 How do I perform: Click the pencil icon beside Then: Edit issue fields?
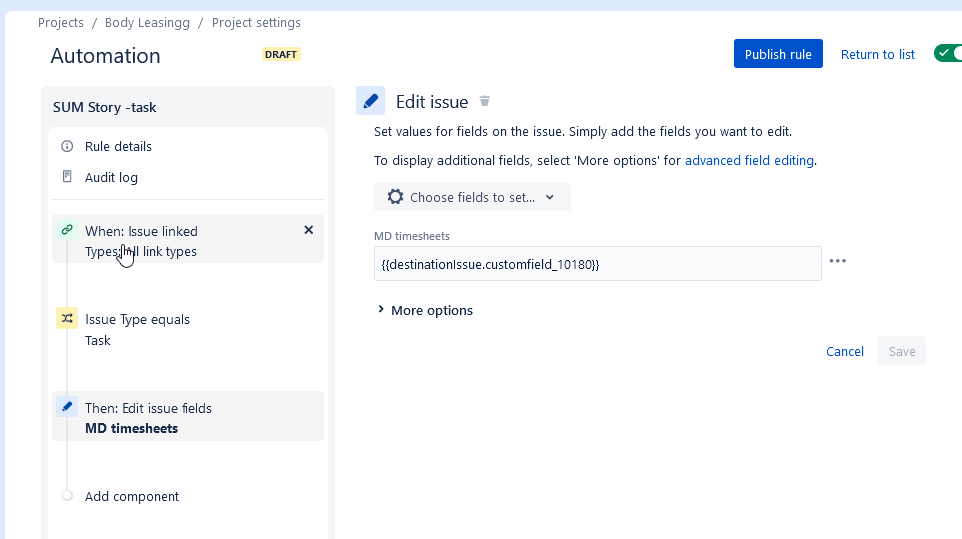(67, 407)
